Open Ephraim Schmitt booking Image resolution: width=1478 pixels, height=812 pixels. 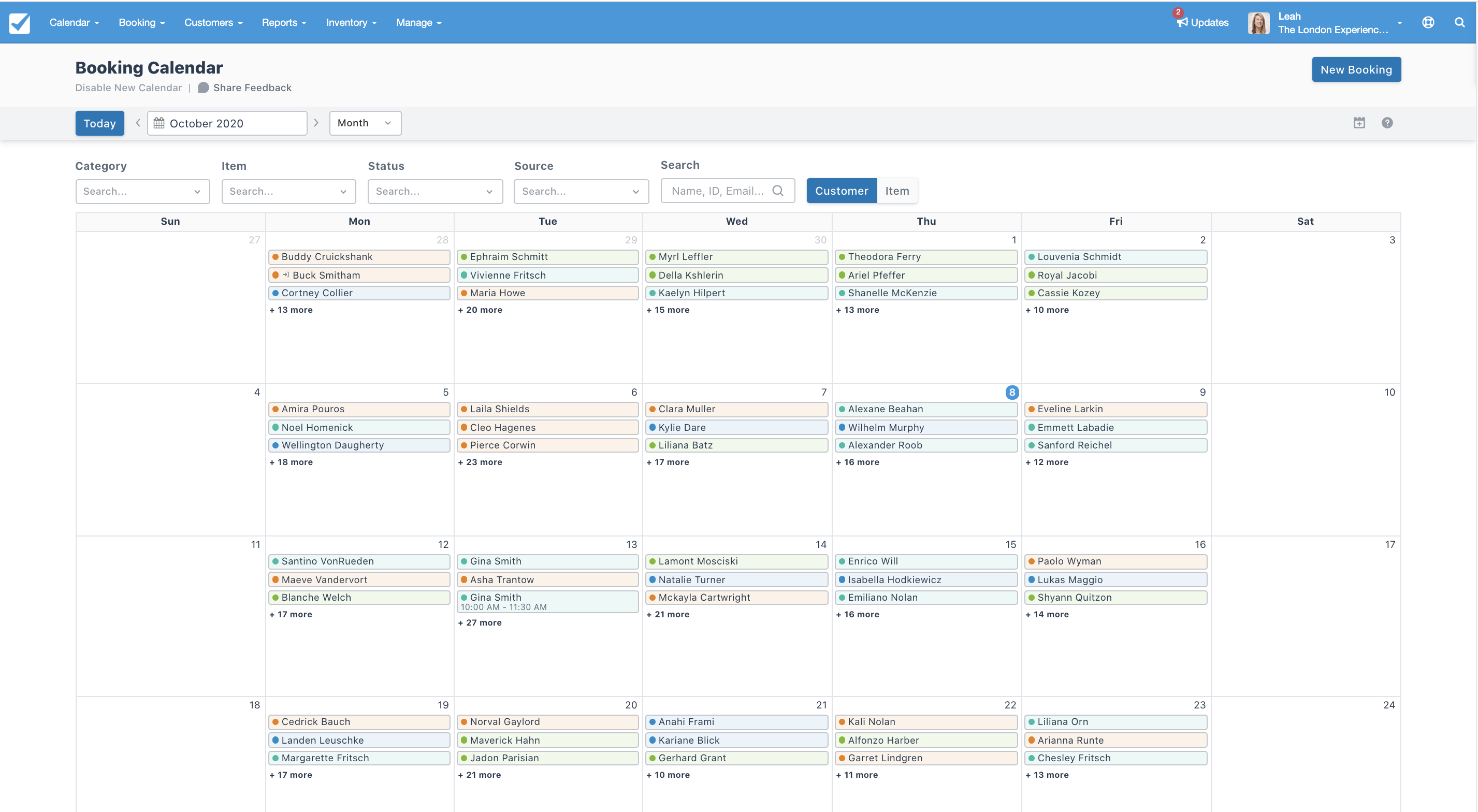click(548, 256)
